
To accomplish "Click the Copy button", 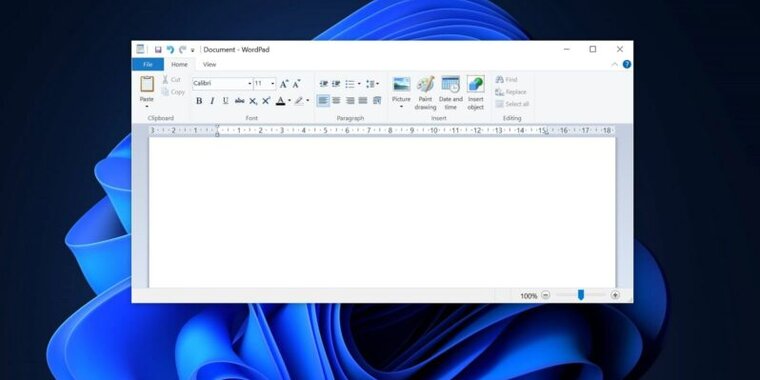I will click(173, 92).
